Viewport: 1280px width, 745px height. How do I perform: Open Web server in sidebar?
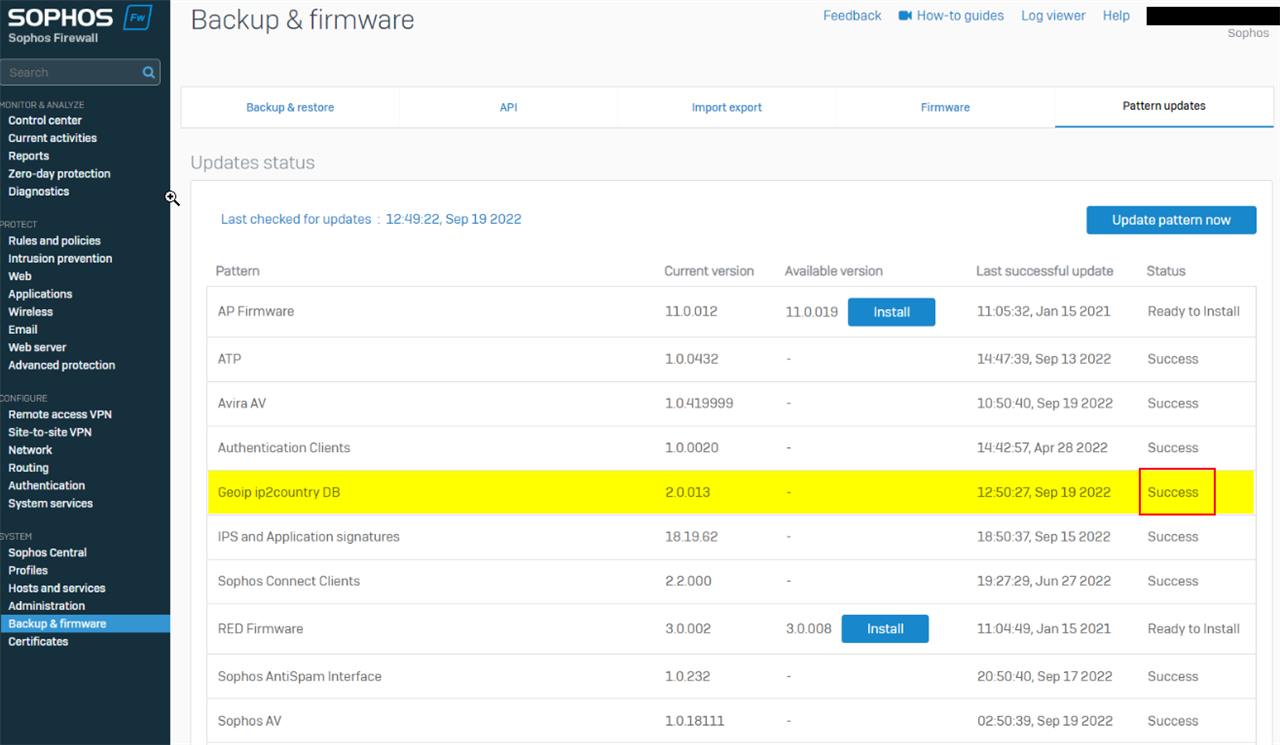click(37, 348)
